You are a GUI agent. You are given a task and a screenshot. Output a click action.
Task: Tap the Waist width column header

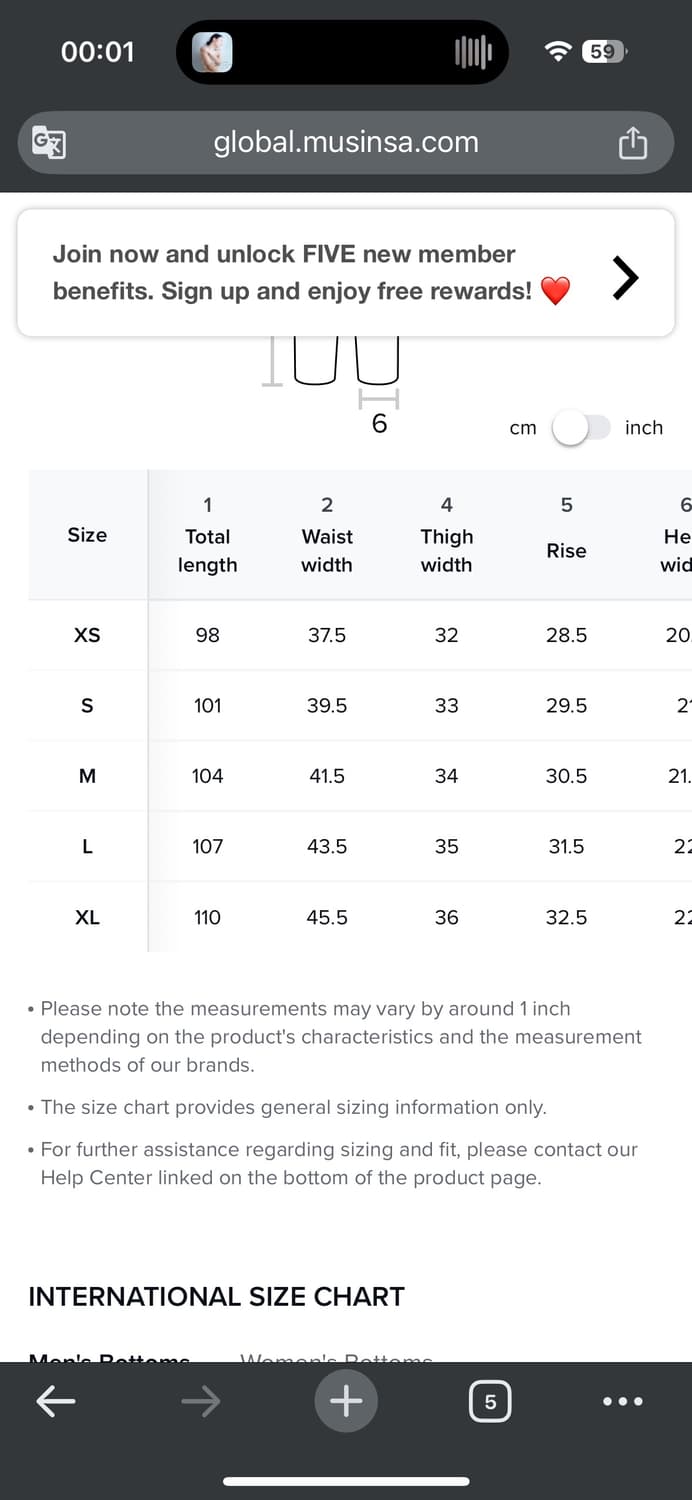327,536
